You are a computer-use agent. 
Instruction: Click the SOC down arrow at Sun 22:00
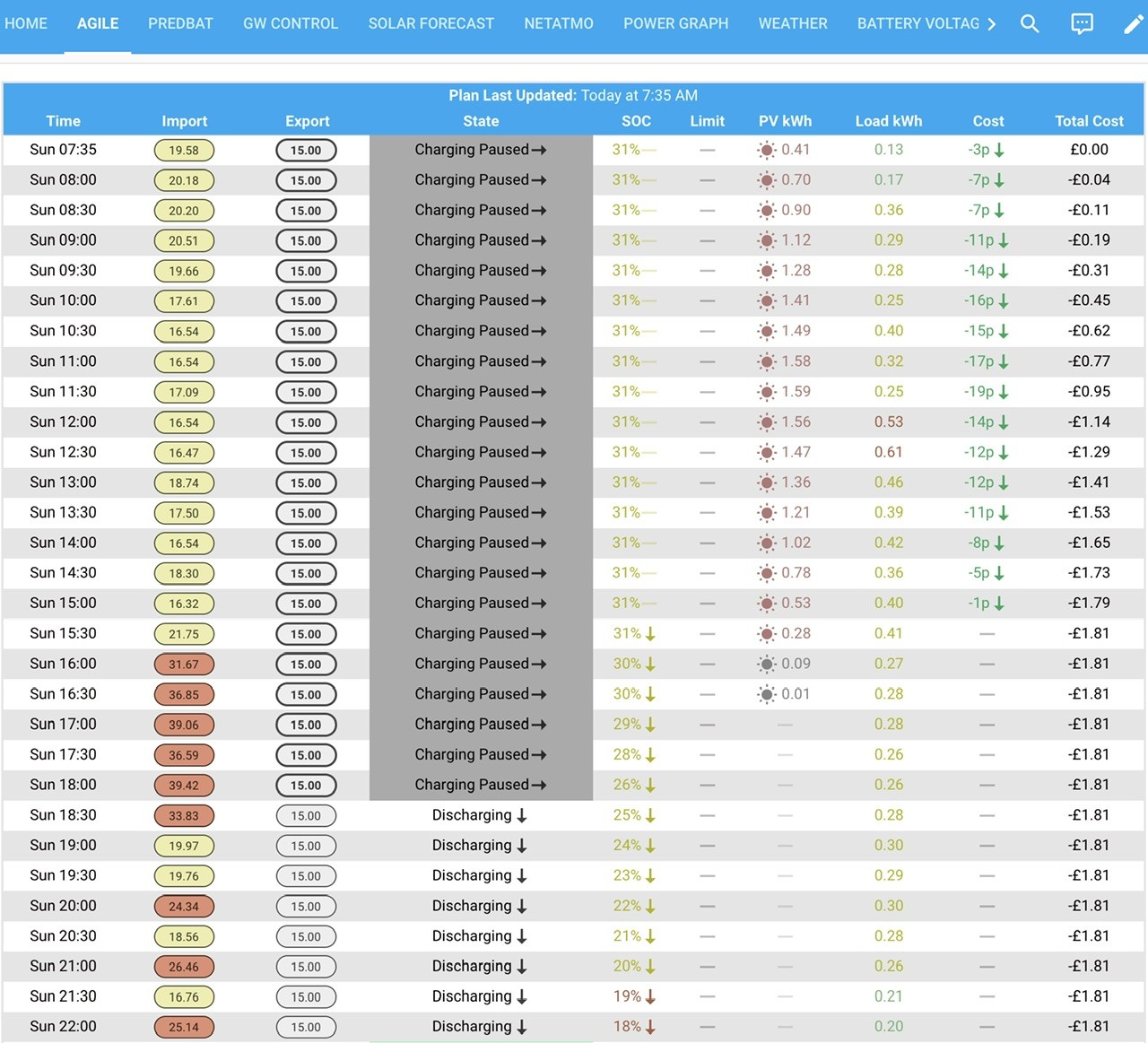pos(650,1027)
